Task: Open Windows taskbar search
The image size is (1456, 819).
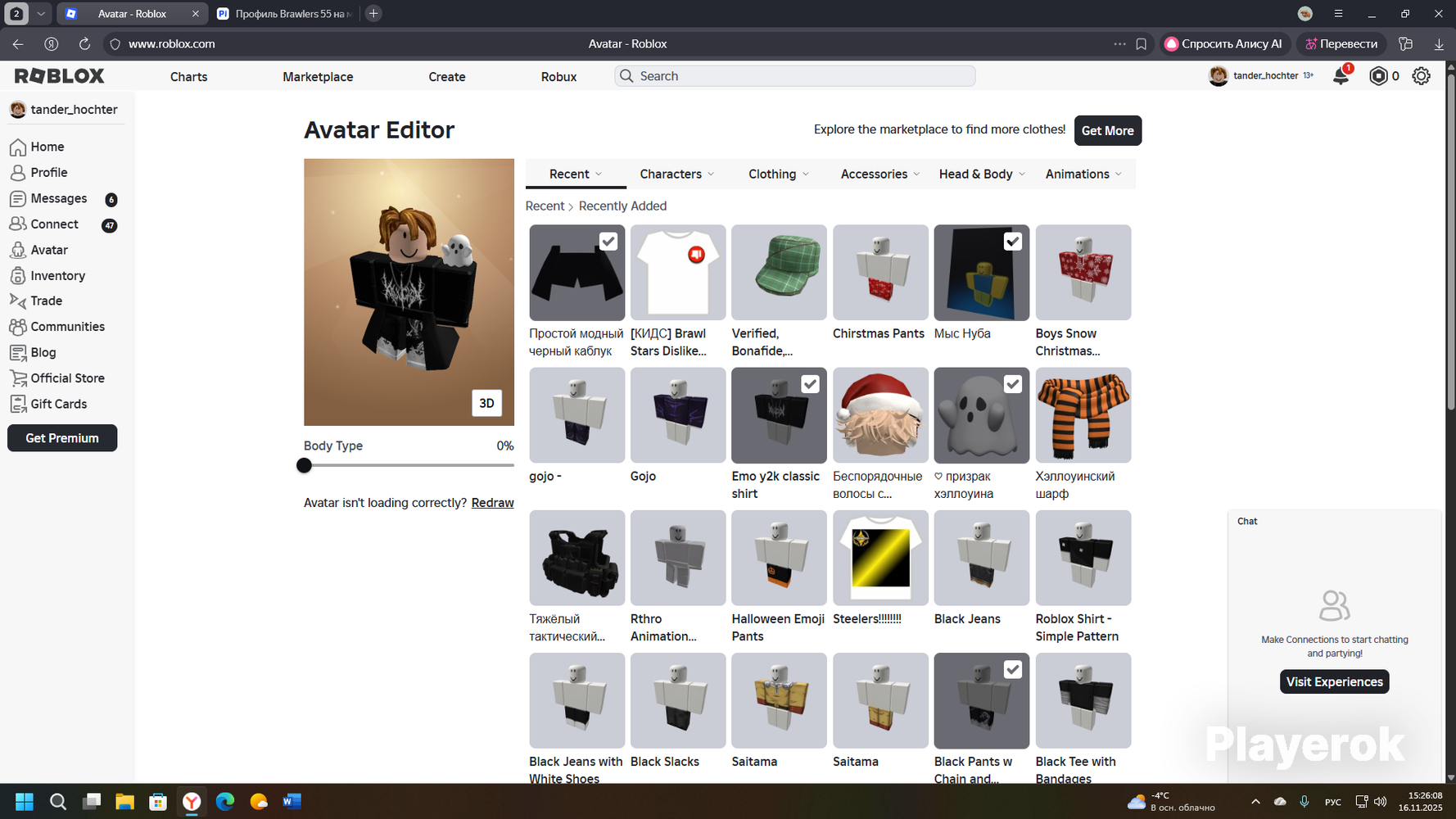Action: 58,802
